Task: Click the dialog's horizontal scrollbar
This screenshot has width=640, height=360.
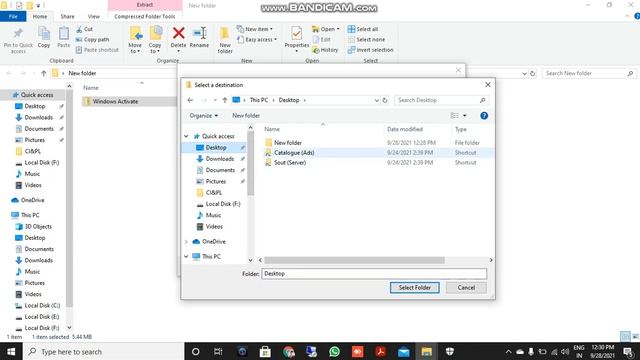Action: coord(354,260)
